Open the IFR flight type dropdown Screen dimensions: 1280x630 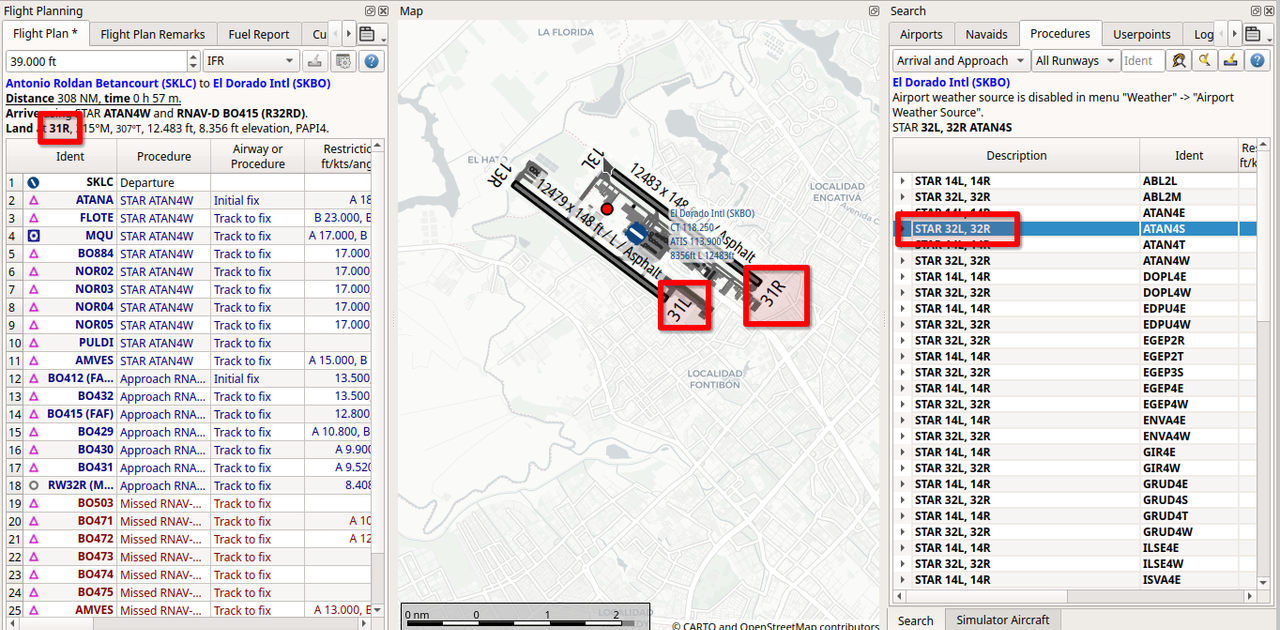pos(250,61)
